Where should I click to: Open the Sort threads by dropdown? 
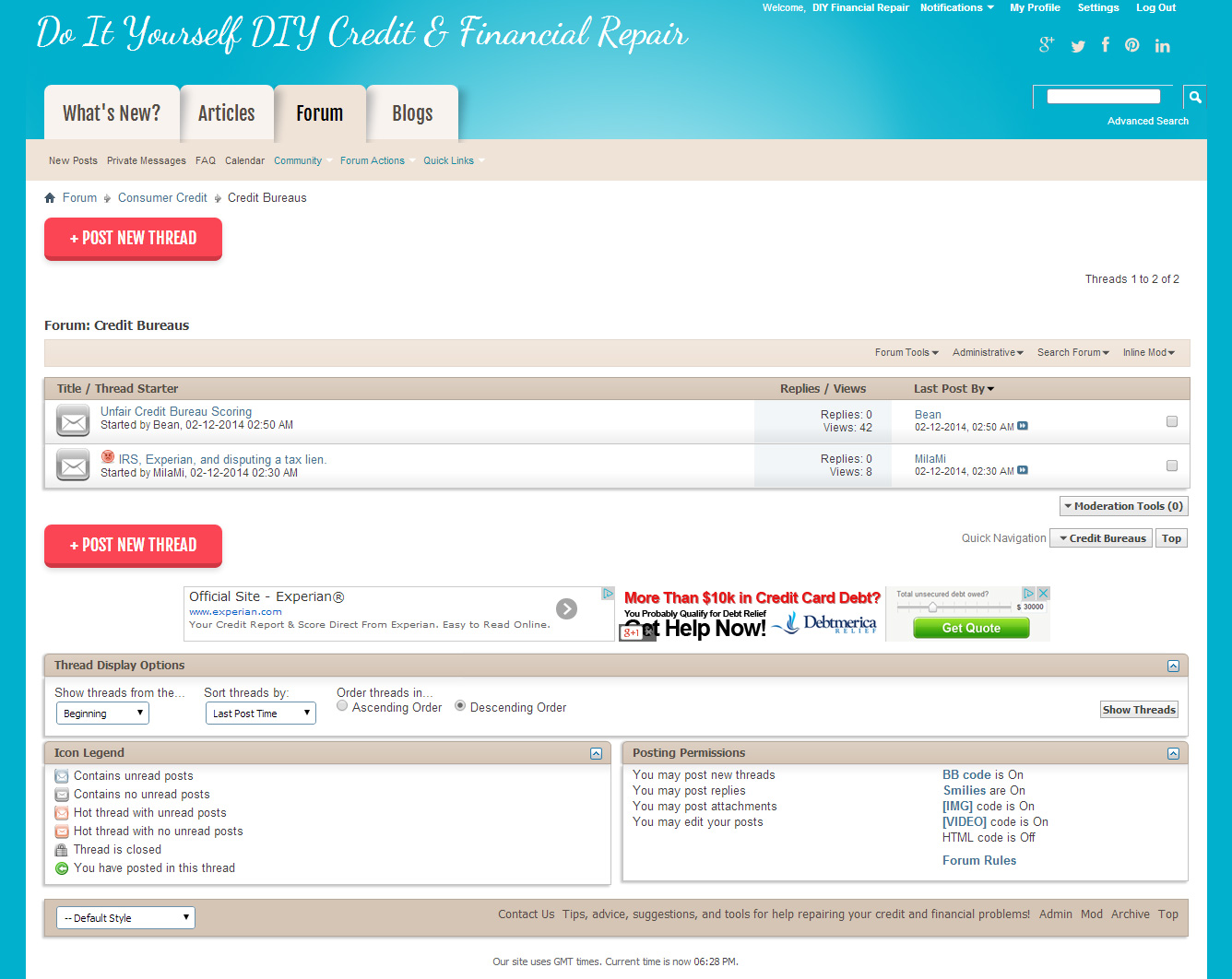click(x=260, y=714)
